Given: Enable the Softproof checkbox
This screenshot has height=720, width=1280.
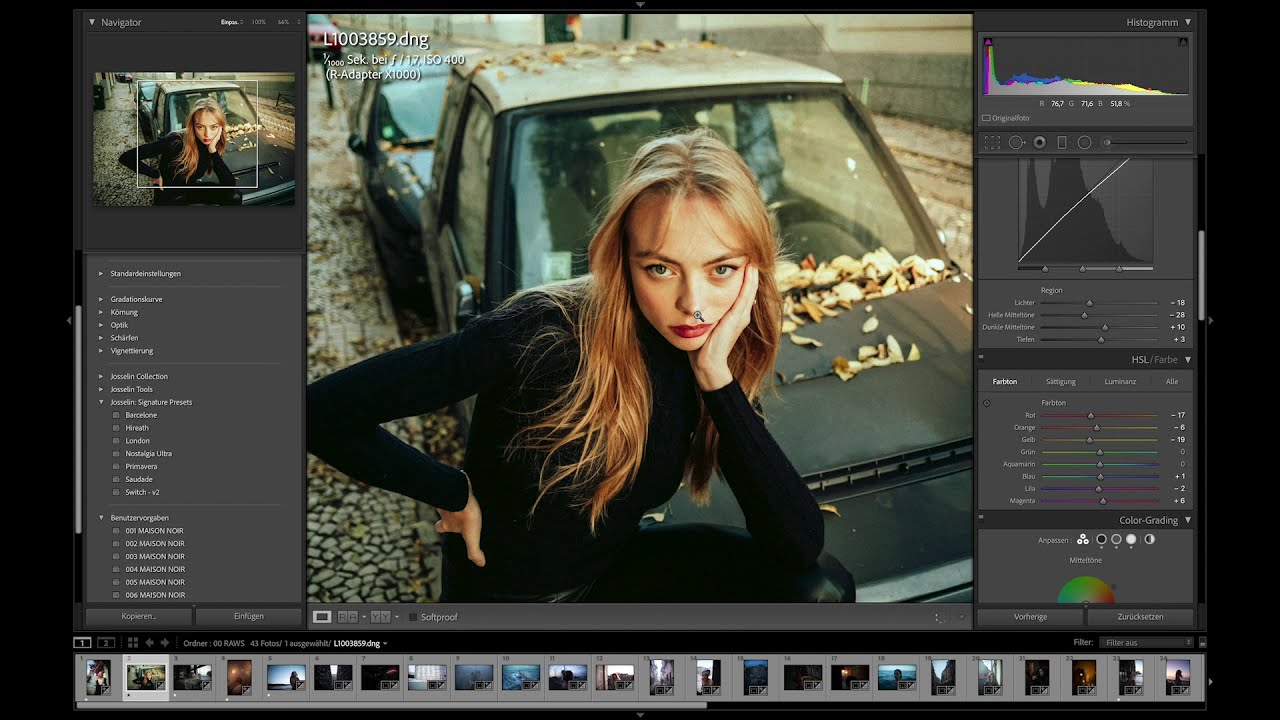Looking at the screenshot, I should coord(413,617).
